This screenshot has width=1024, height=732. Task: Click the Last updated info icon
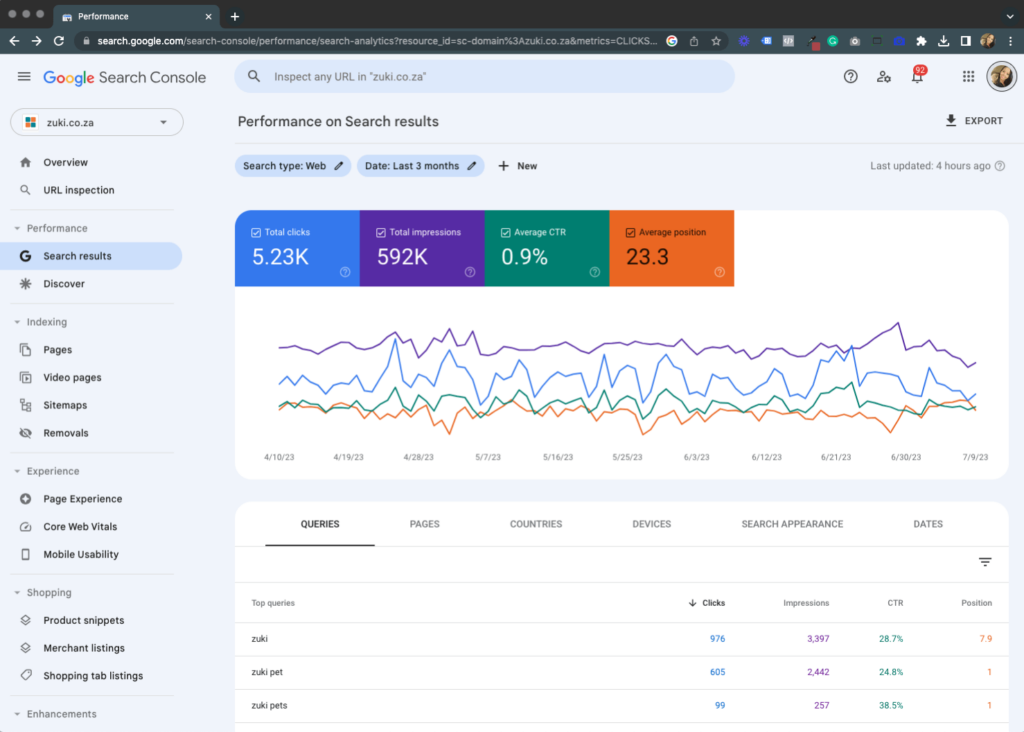[1000, 166]
